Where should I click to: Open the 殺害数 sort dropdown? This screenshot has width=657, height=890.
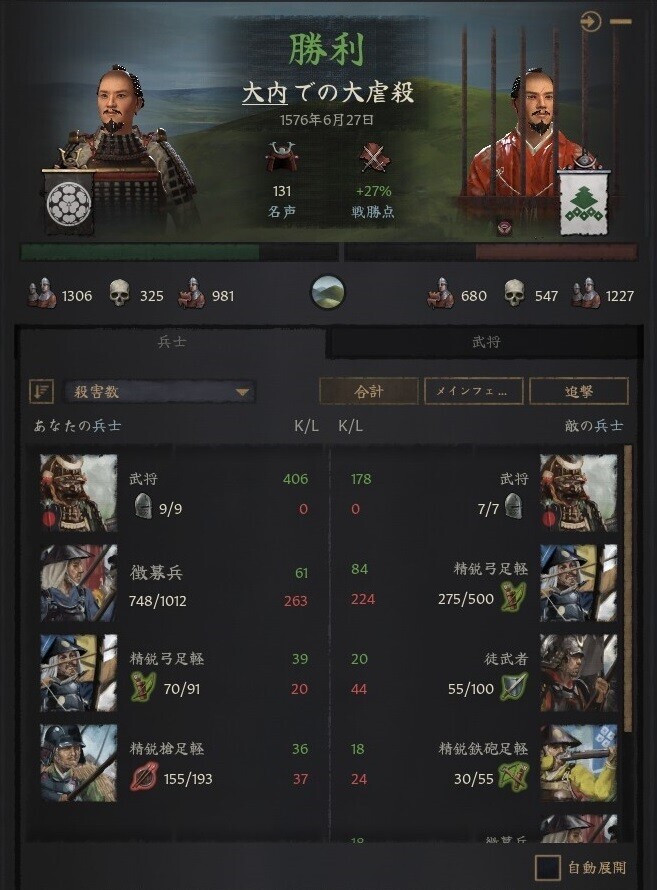[159, 391]
